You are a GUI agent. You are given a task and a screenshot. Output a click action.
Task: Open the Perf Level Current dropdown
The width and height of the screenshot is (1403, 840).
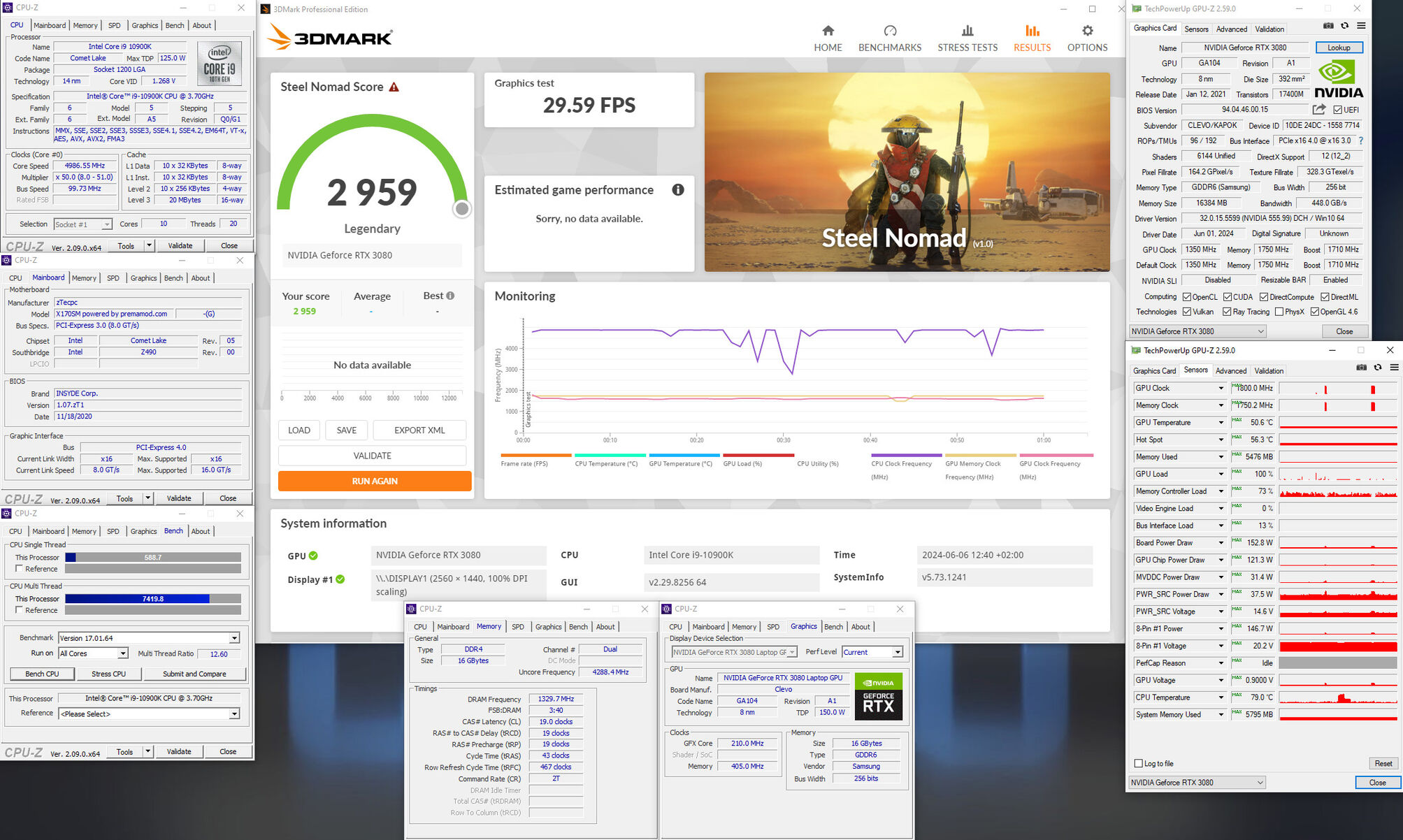898,652
